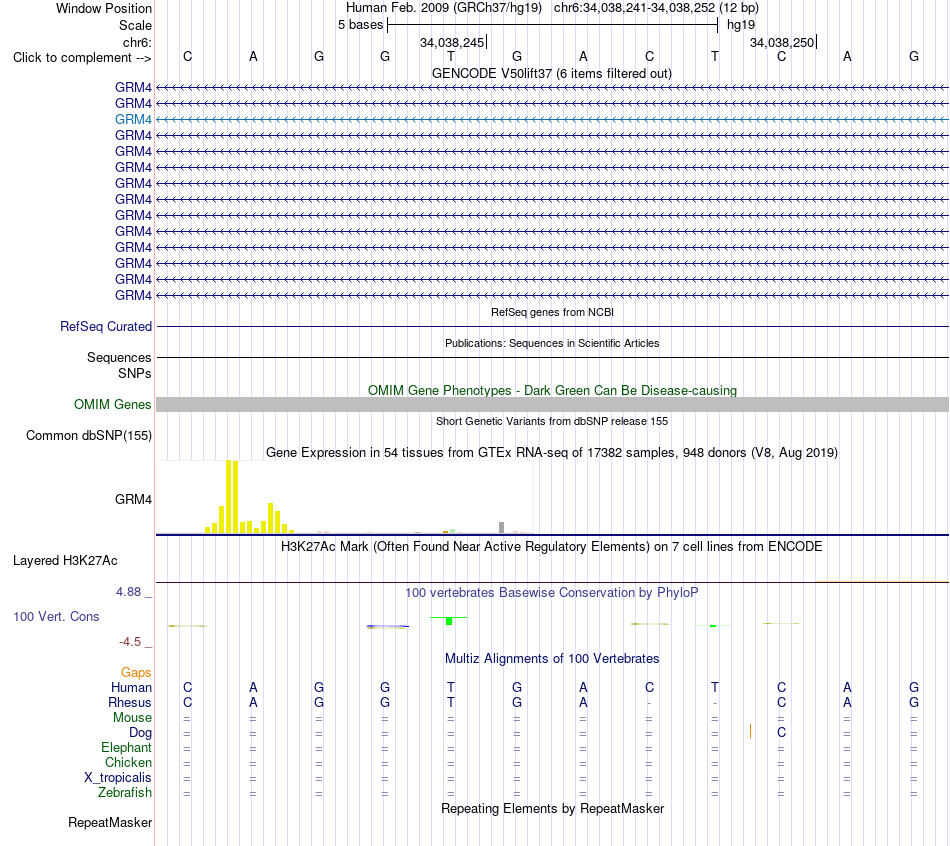Click the 'Chicken' species label
This screenshot has width=950, height=846.
click(x=128, y=762)
